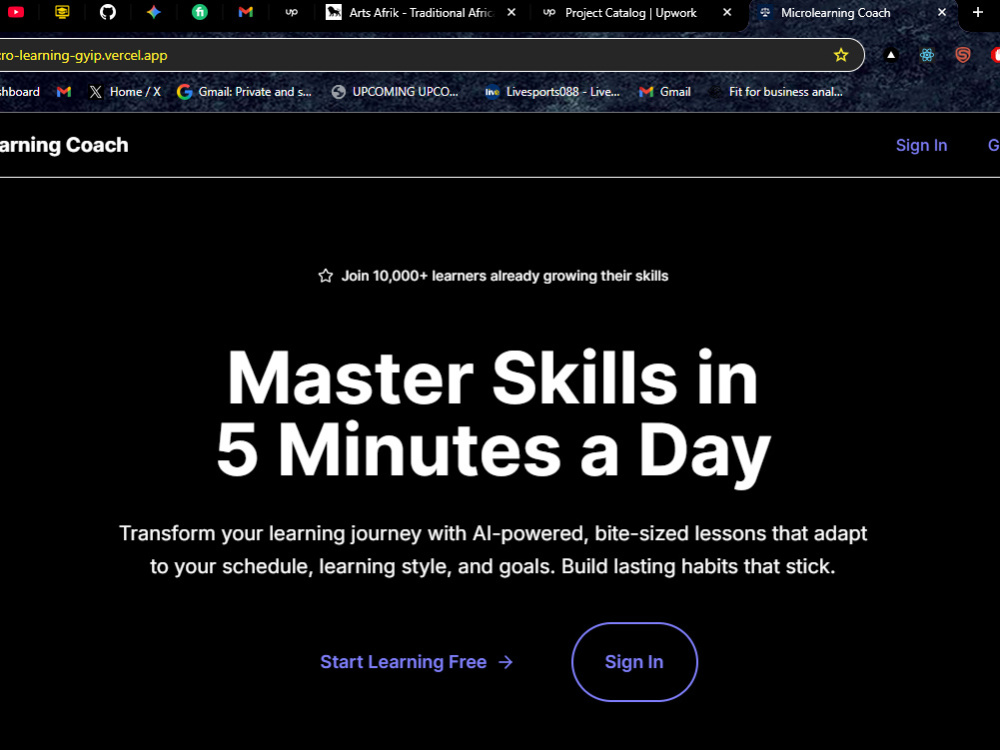The height and width of the screenshot is (750, 1000).
Task: Open the Livesports088 bookmark
Action: [552, 92]
